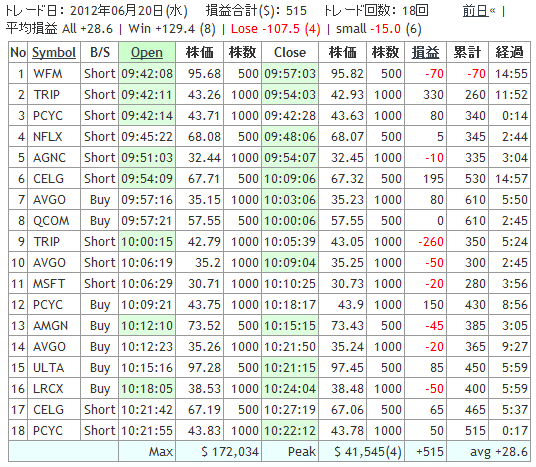The image size is (536, 467).
Task: Sort table by Open time header
Action: tap(147, 53)
